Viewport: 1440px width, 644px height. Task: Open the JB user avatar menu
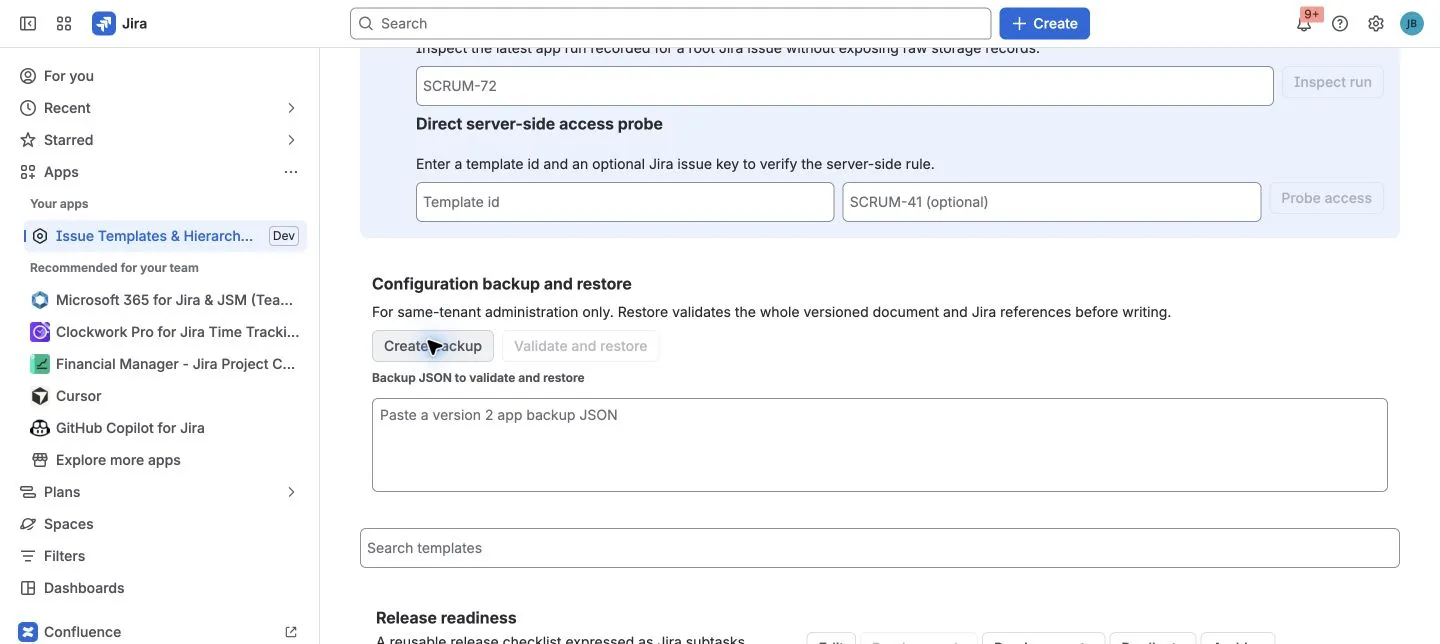[x=1412, y=23]
